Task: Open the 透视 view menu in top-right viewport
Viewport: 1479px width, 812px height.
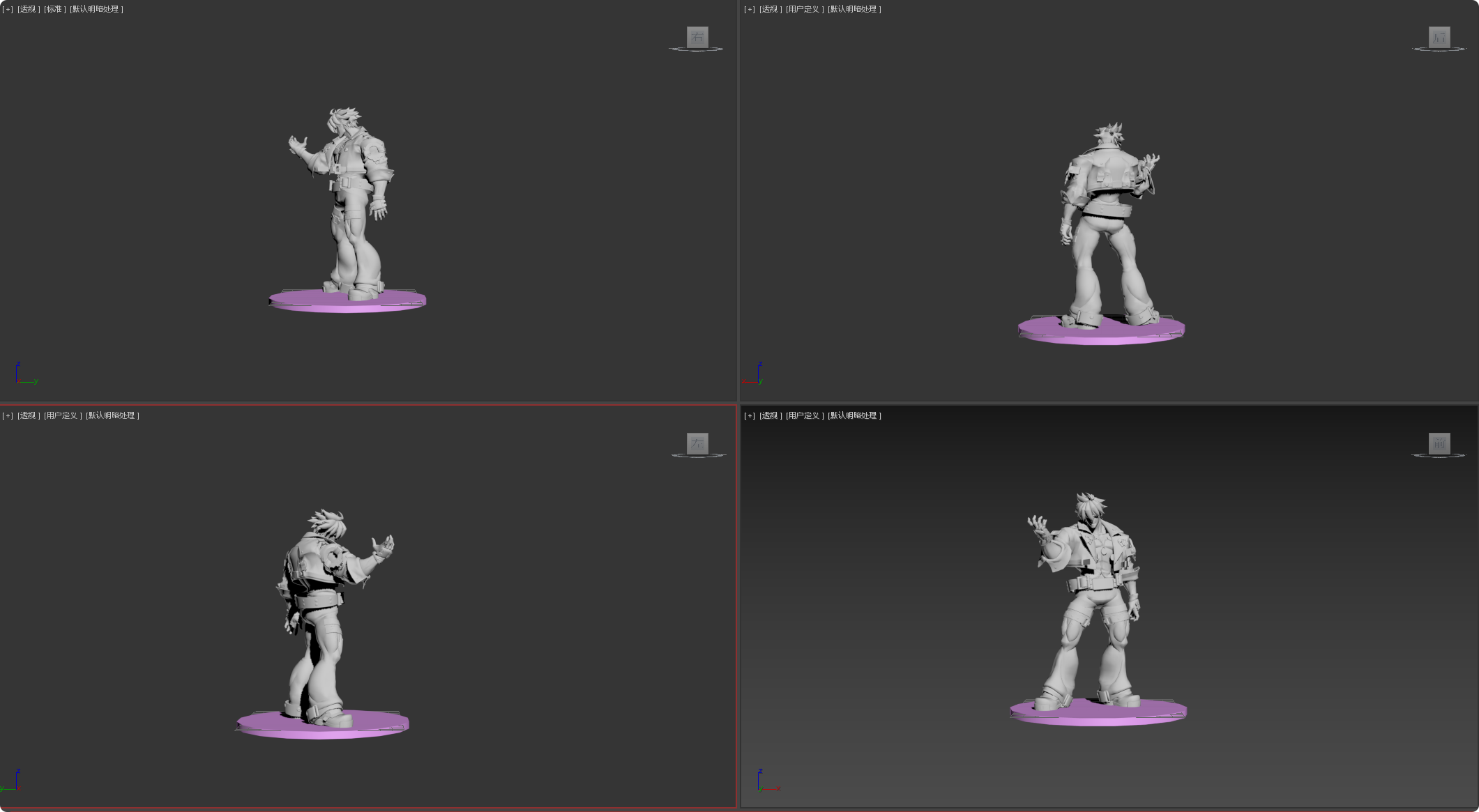Action: [770, 9]
